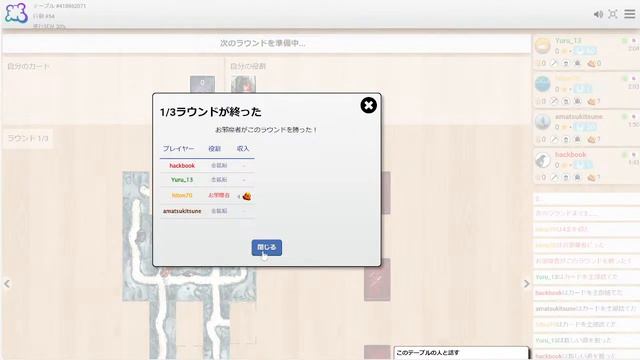The image size is (640, 360).
Task: Open the blue avatar of second player
Action: coord(543,84)
